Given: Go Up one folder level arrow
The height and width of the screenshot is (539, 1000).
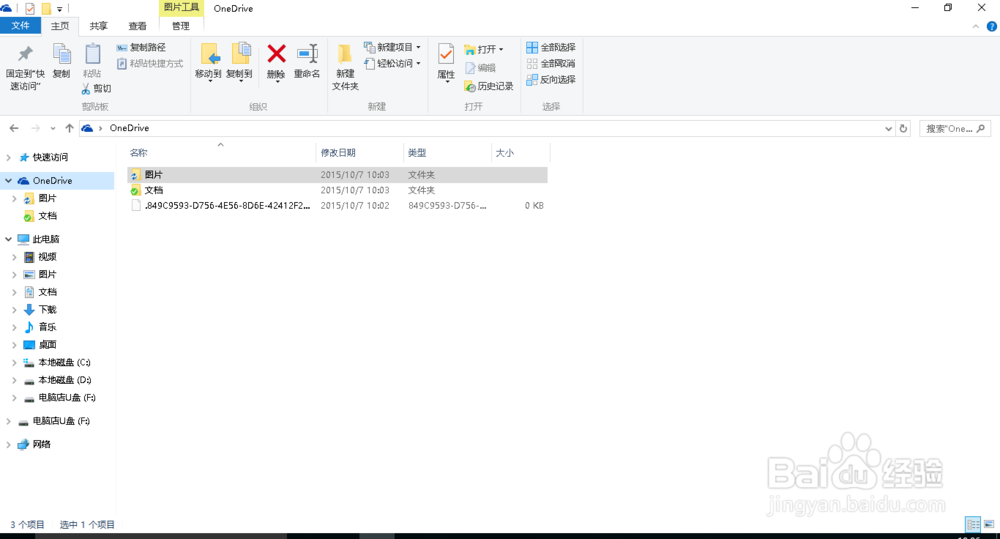Looking at the screenshot, I should tap(69, 128).
